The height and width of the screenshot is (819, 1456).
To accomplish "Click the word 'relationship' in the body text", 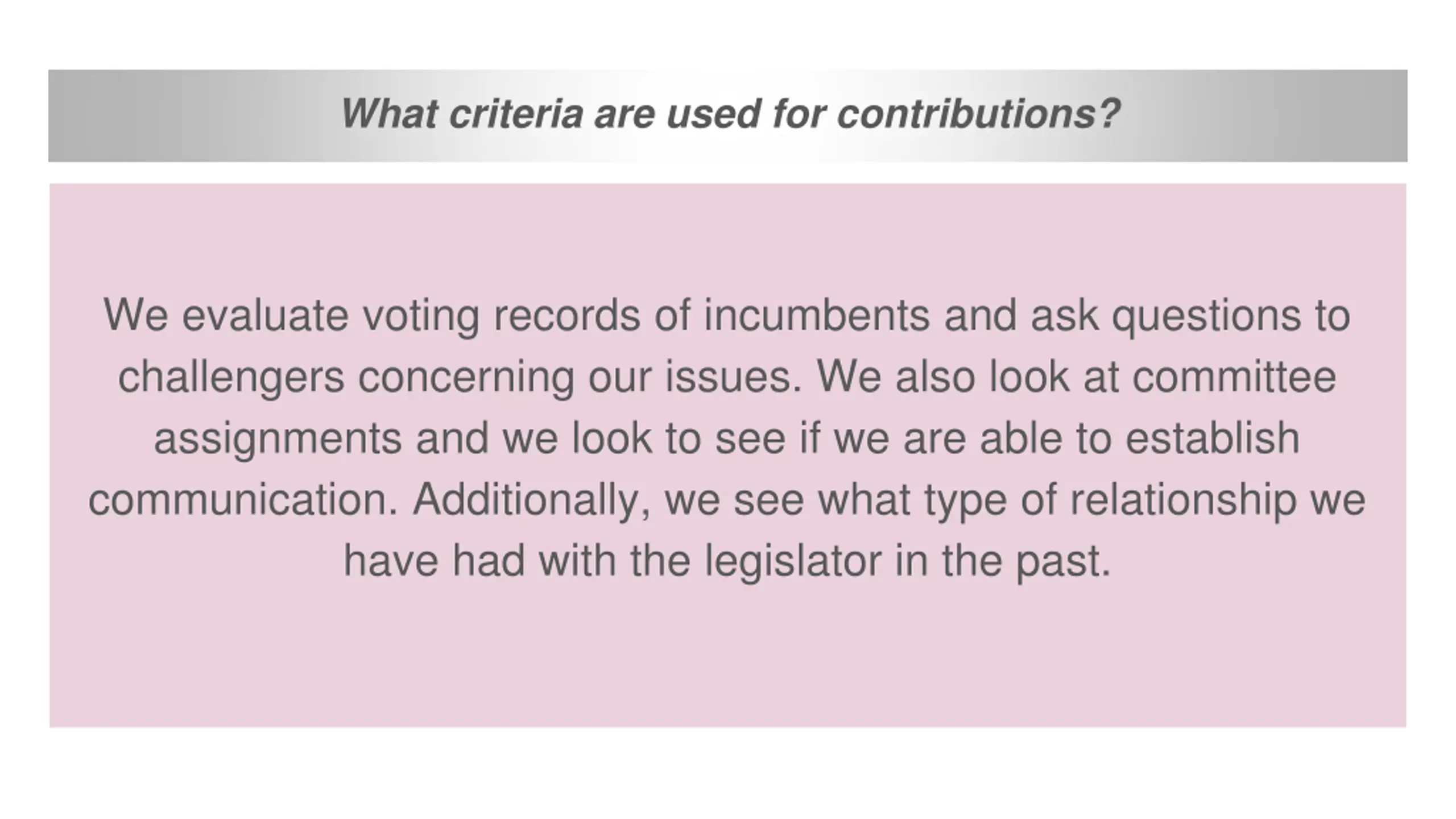I will click(1183, 500).
